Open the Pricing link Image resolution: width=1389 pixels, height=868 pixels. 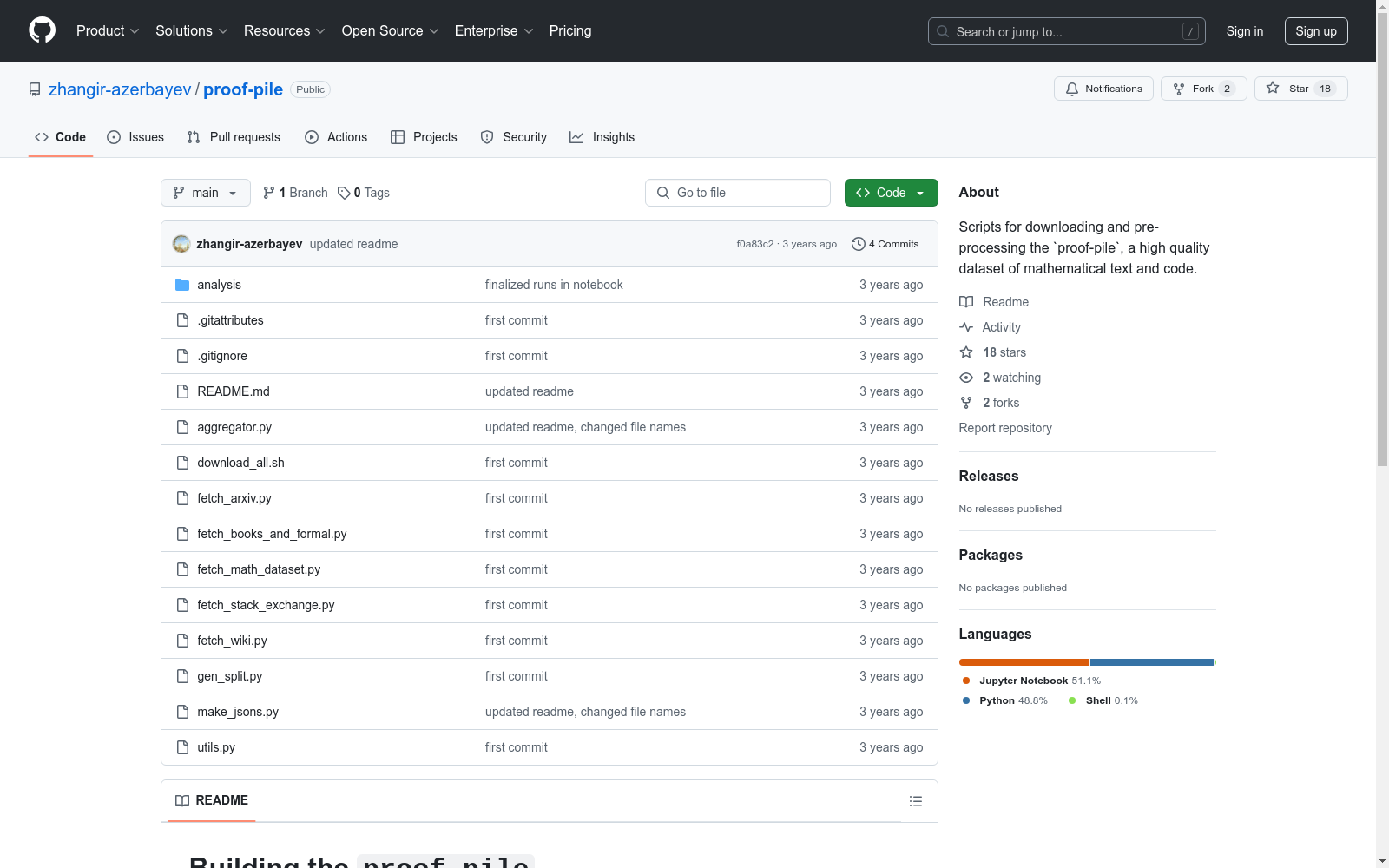pyautogui.click(x=570, y=31)
